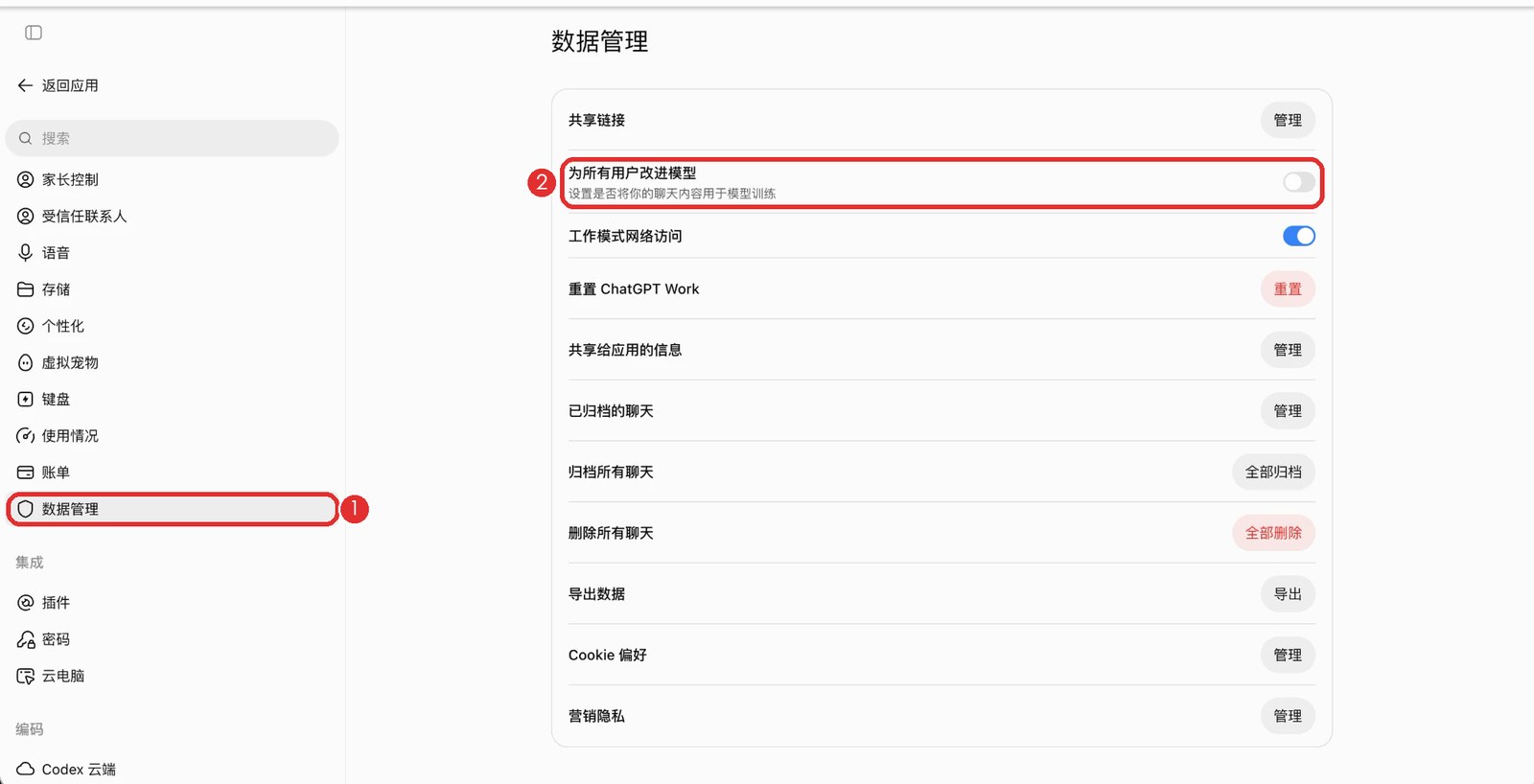Click the 导出 button for 导出数据
The width and height of the screenshot is (1534, 784).
(1288, 594)
